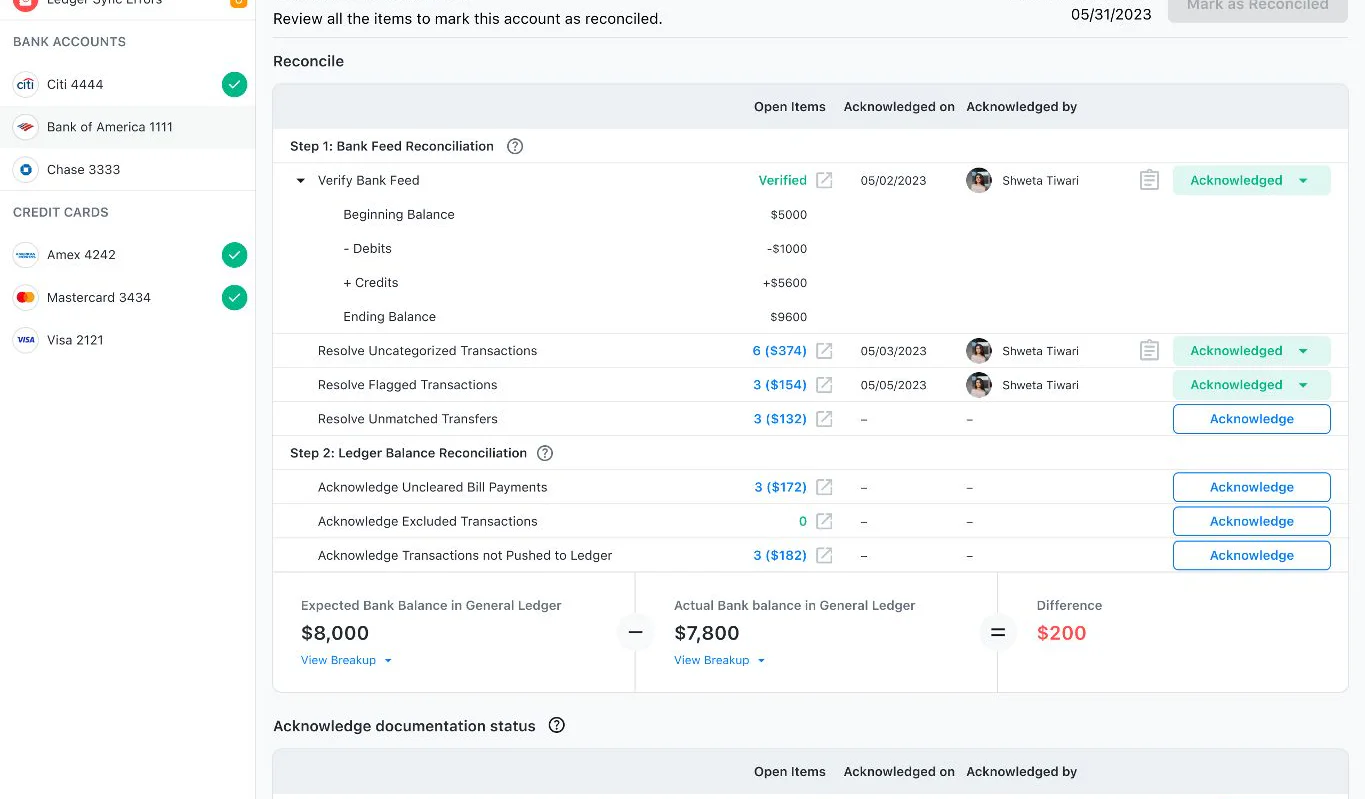Viewport: 1365px width, 799px height.
Task: Open the 3 ($172) uncleared payments link
Action: pos(780,487)
